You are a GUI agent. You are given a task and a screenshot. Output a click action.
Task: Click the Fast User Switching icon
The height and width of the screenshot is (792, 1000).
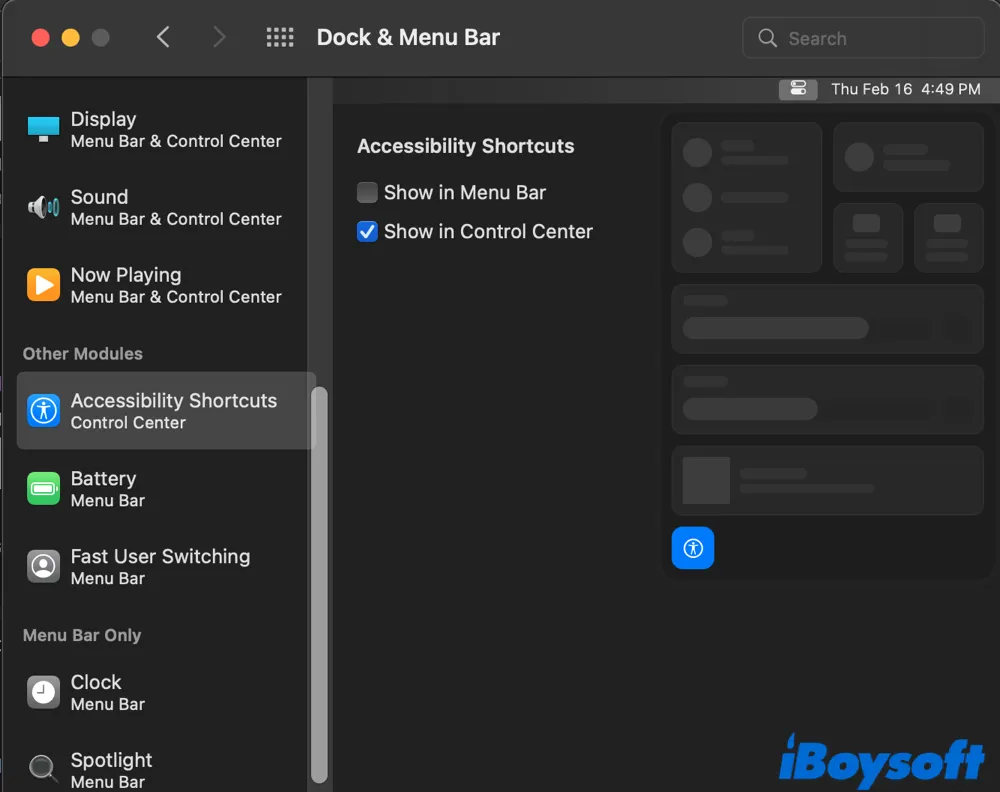pos(43,567)
